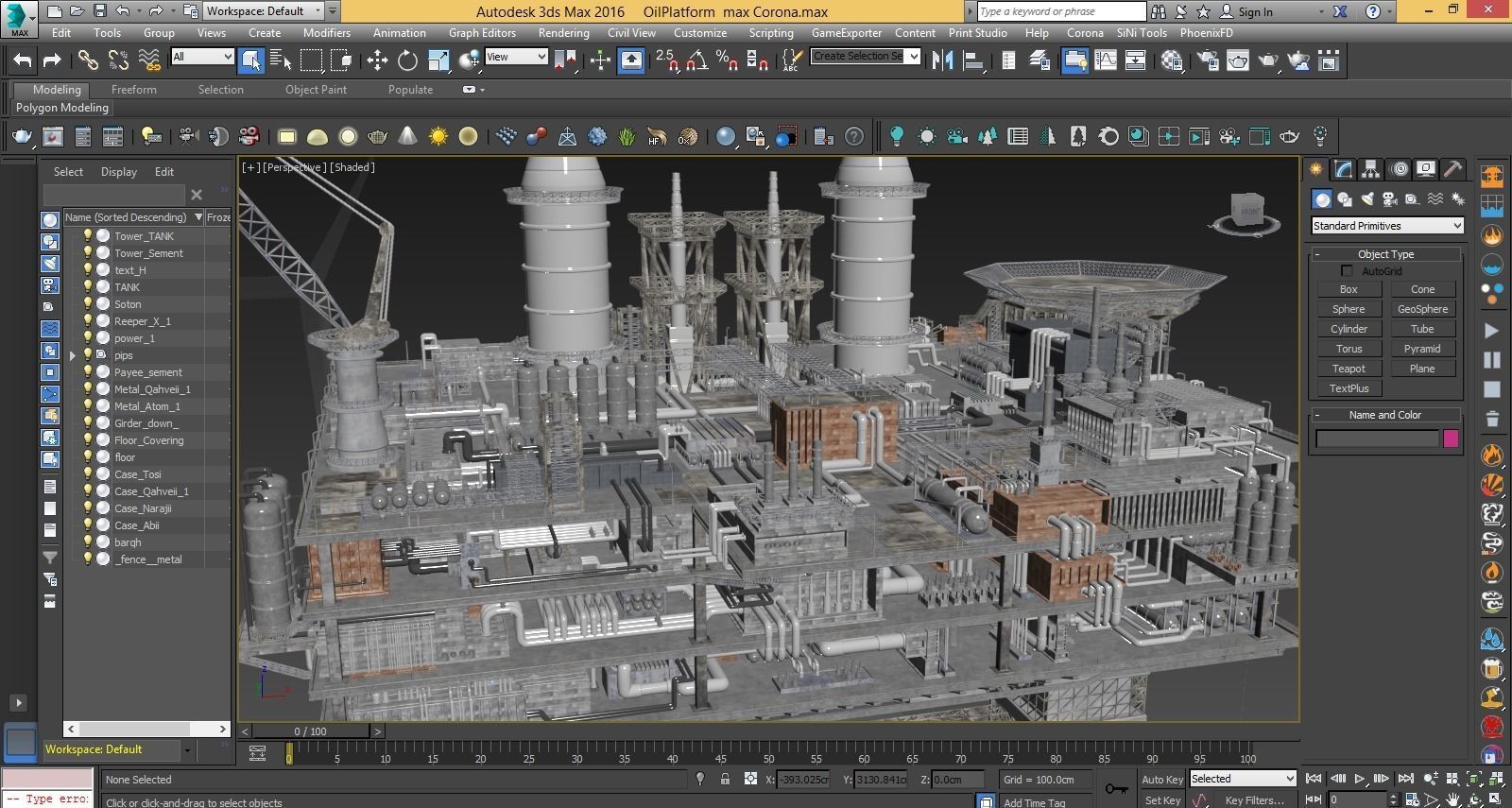Switch to the Freeform ribbon tab
Image resolution: width=1512 pixels, height=808 pixels.
[x=134, y=90]
